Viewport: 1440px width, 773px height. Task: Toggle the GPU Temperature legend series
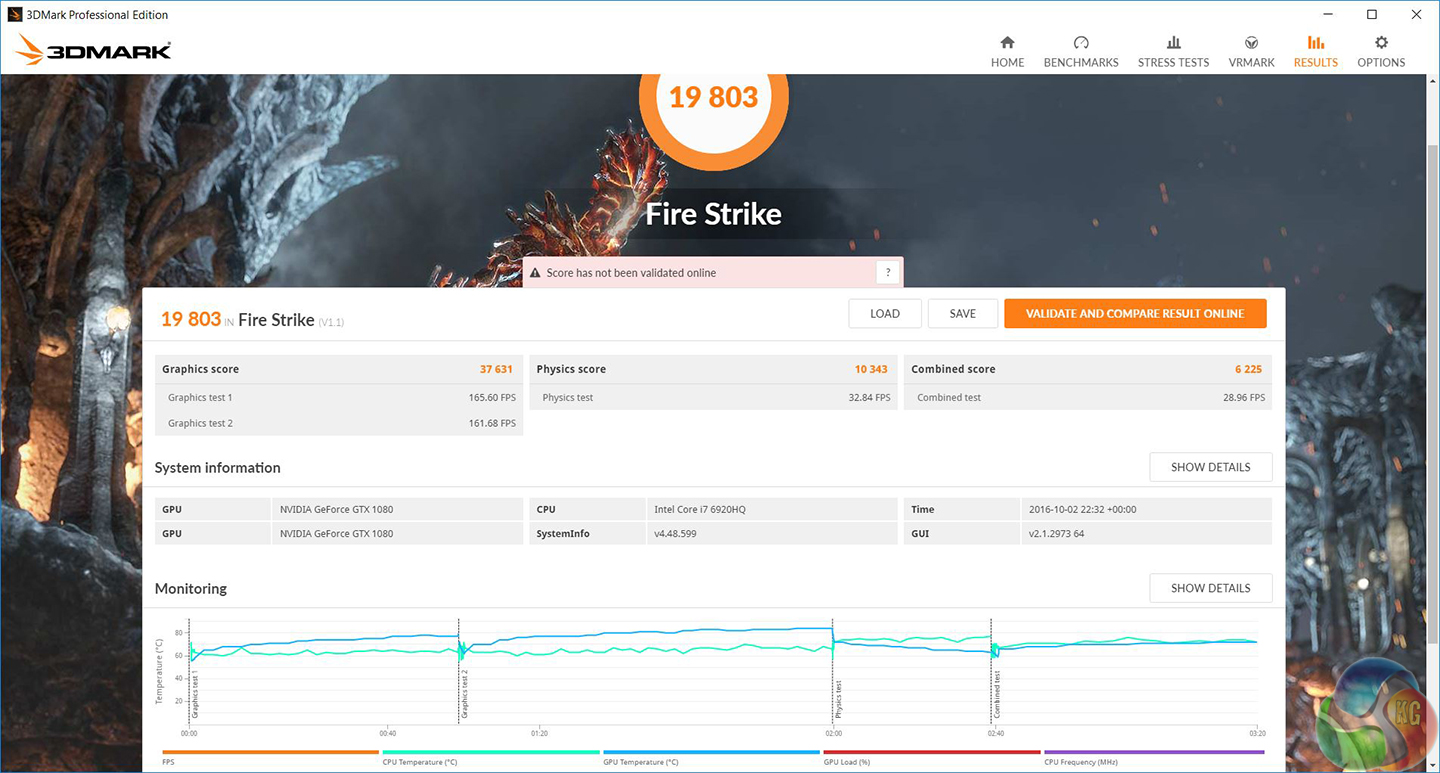(711, 753)
